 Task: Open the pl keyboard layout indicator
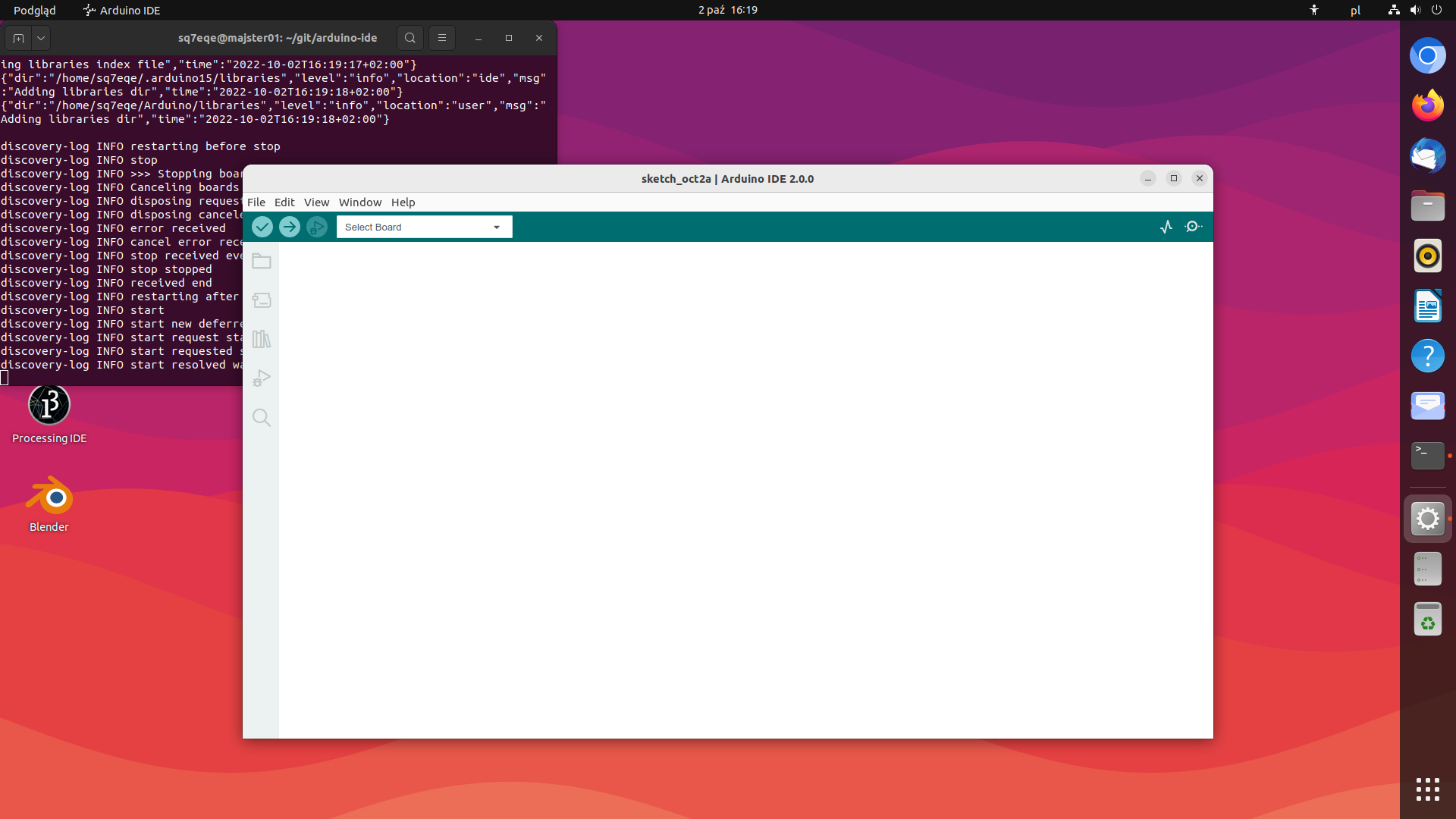tap(1355, 10)
